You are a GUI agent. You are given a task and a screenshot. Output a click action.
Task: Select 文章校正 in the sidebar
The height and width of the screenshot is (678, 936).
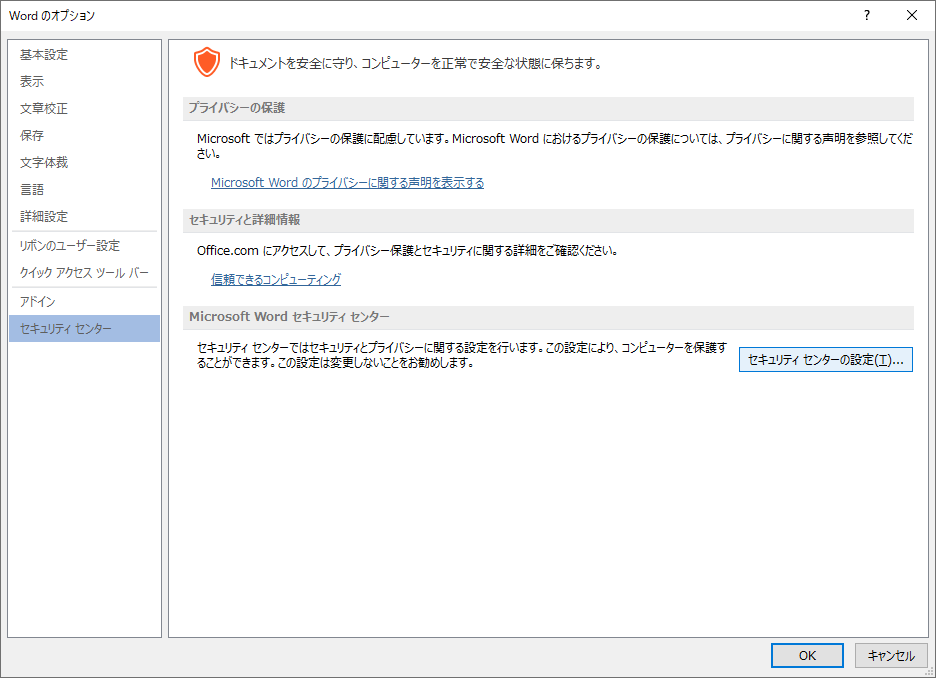click(x=44, y=109)
